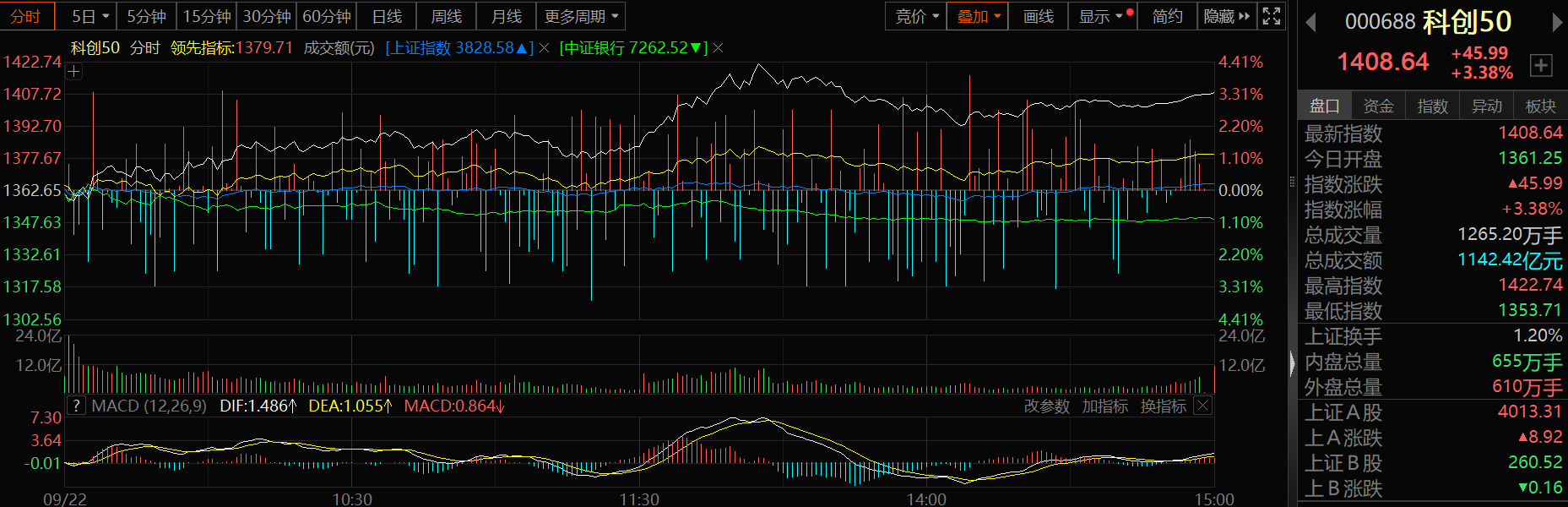Activate the 画线 drawing tool
The image size is (1568, 507).
1039,16
